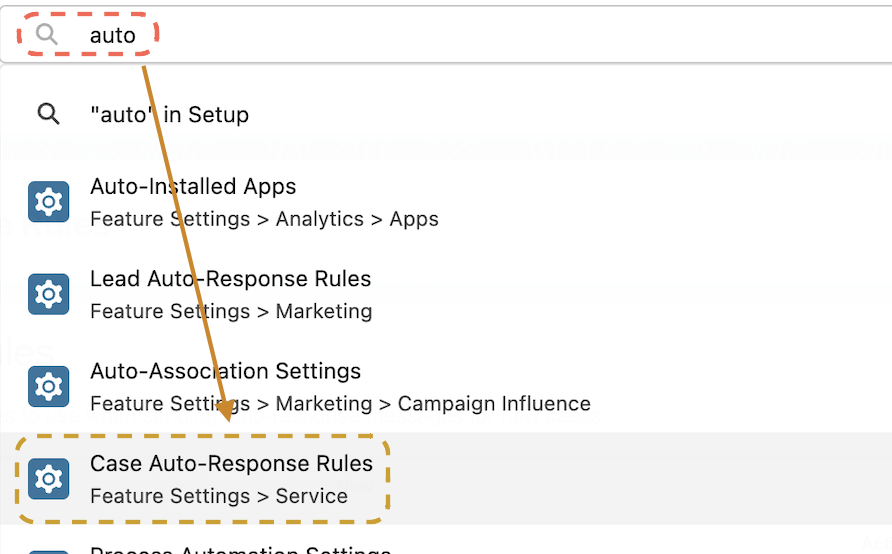Select the partially visible Process Automation Settings
Viewport: 892px width, 554px height.
coord(240,549)
